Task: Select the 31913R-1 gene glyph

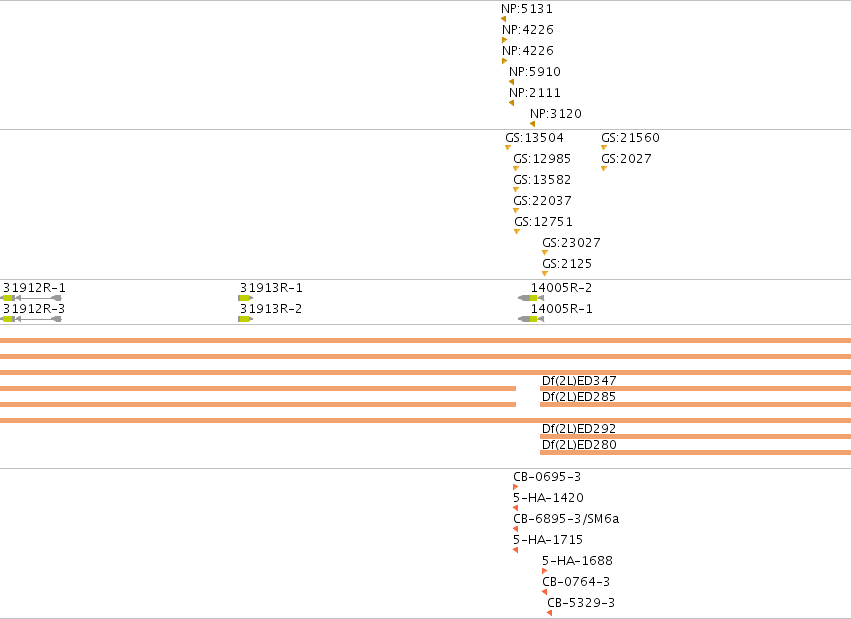Action: click(x=245, y=298)
